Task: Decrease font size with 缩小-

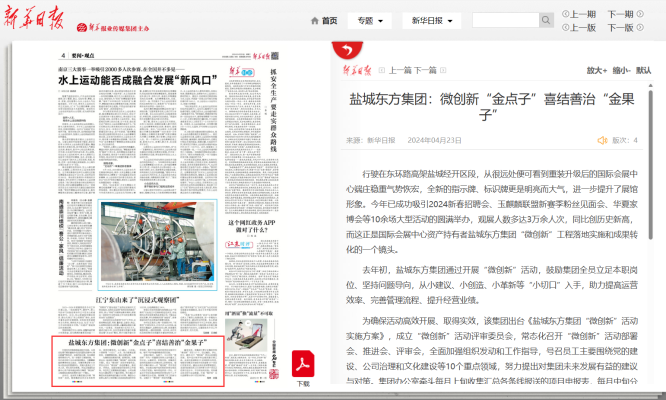Action: [622, 71]
